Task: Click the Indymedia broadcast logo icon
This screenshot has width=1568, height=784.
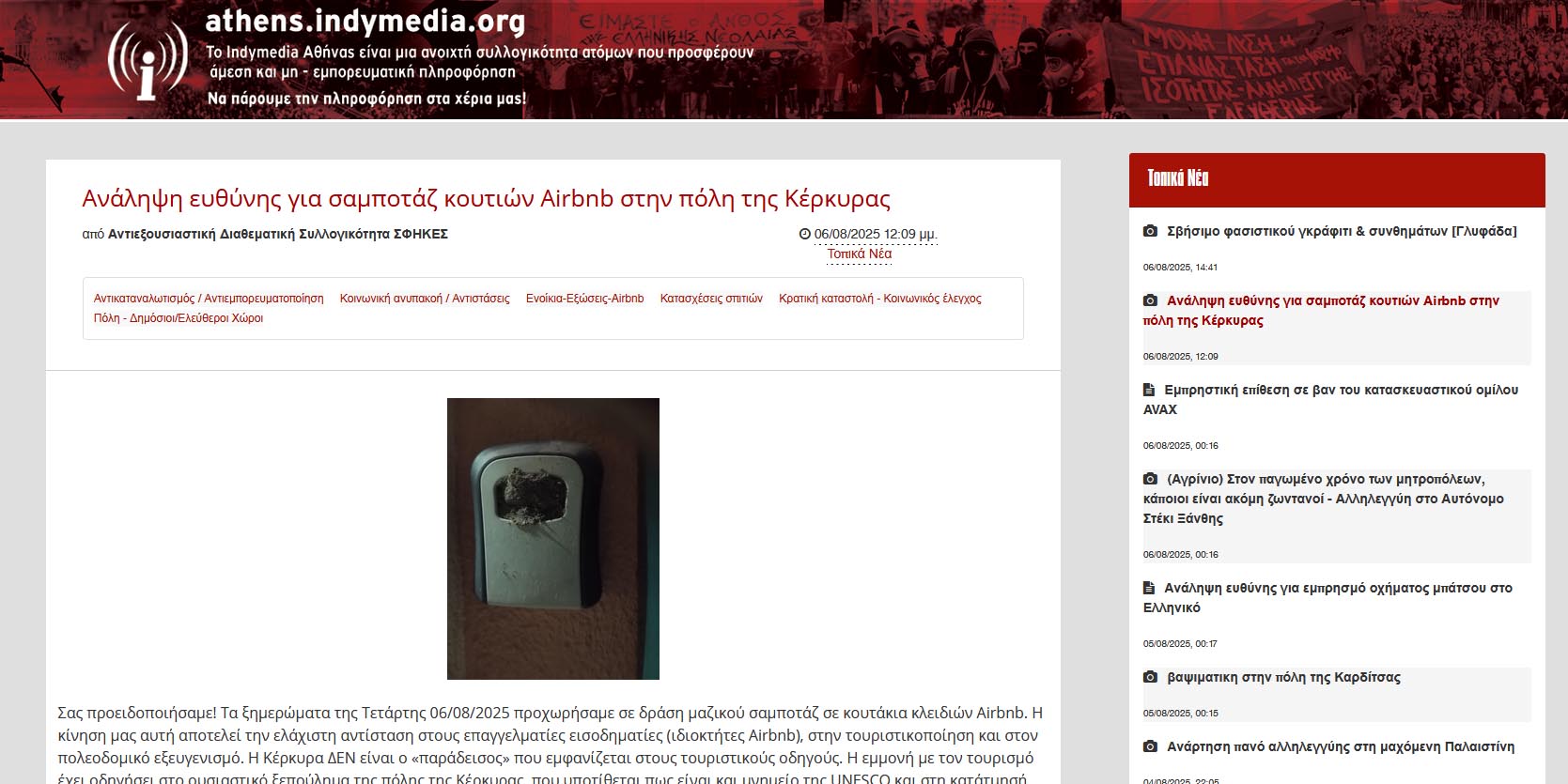Action: coord(147,60)
